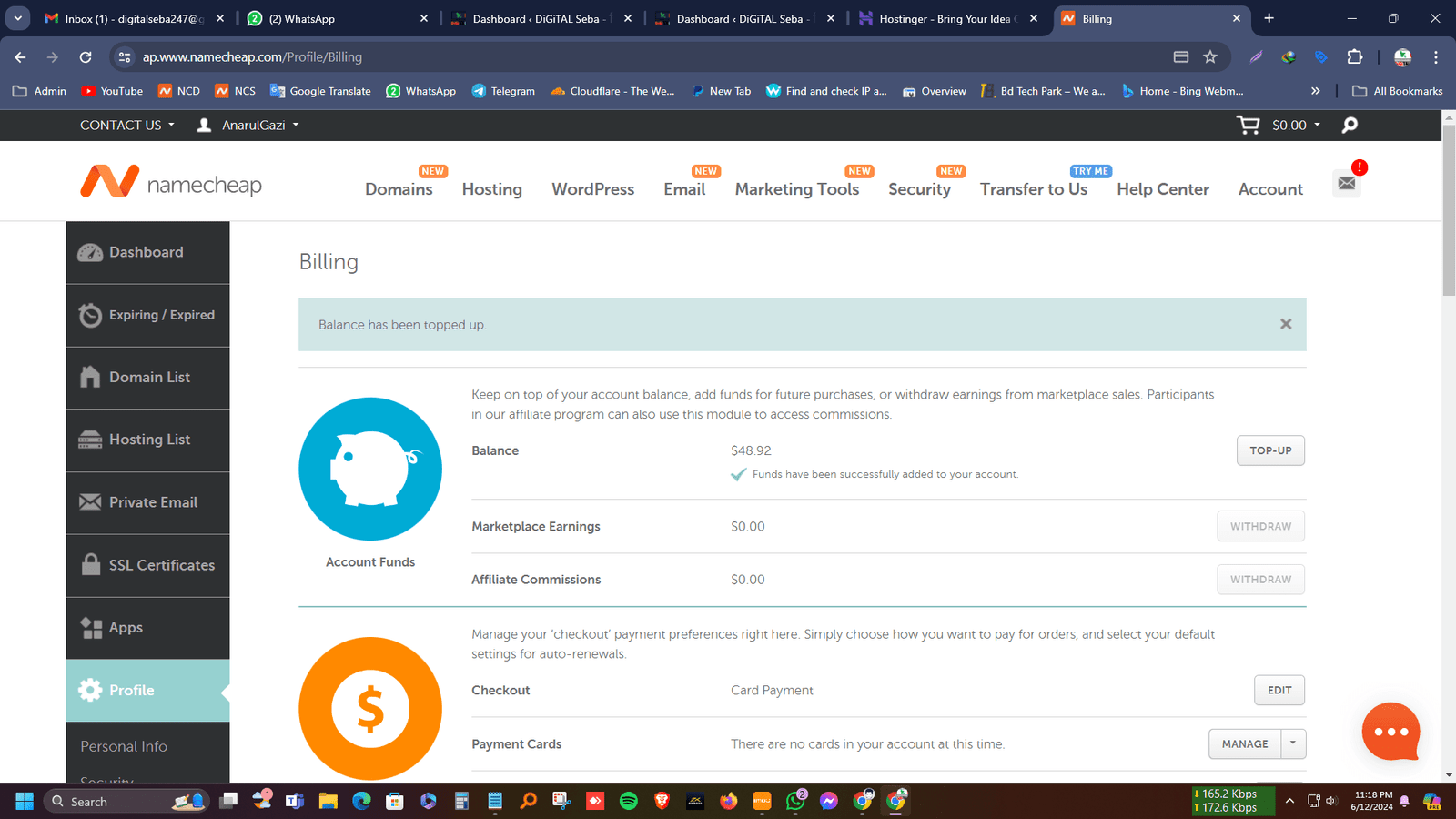Image resolution: width=1456 pixels, height=819 pixels.
Task: Click the search magnifier in top bar
Action: [x=1350, y=125]
